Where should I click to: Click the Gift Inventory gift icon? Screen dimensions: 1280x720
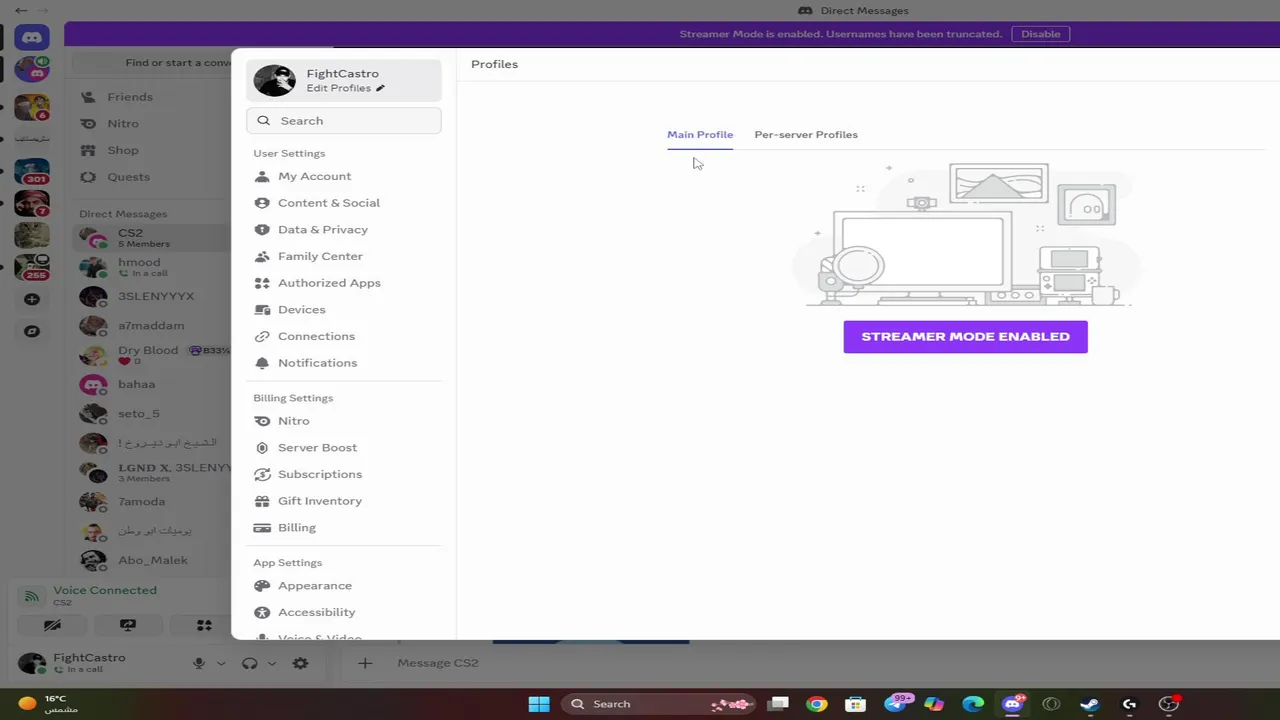point(262,501)
